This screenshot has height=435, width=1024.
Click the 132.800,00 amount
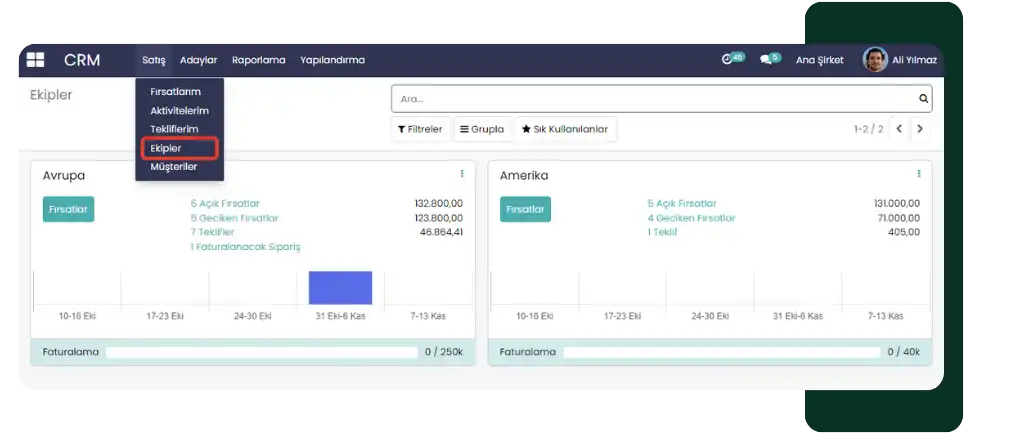click(439, 204)
